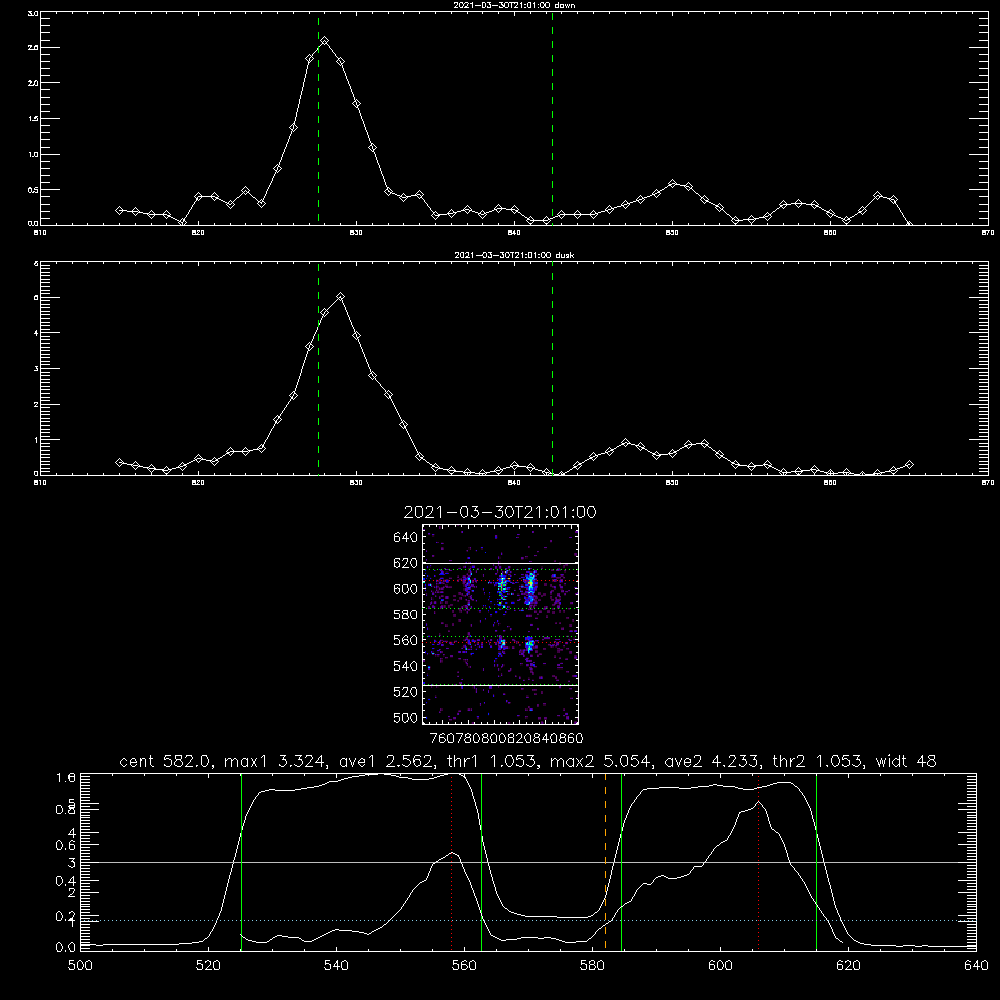Click the 1.6 y-axis label of the bottom plot
Screen dimensions: 1000x1000
[66, 777]
